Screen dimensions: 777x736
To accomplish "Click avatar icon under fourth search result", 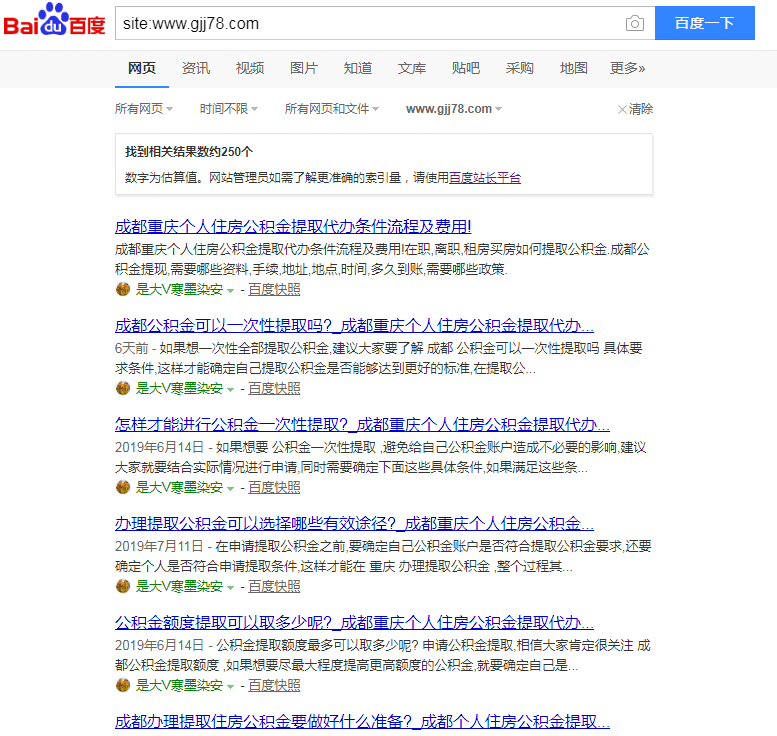I will (122, 586).
